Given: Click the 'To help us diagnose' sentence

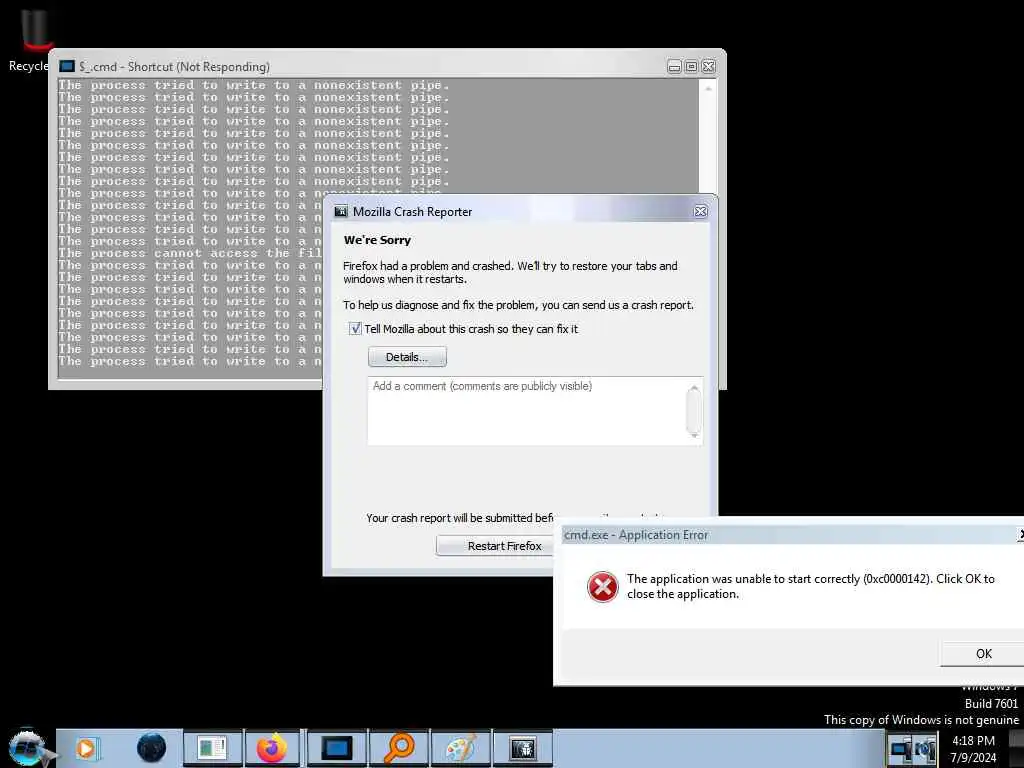Looking at the screenshot, I should point(519,305).
